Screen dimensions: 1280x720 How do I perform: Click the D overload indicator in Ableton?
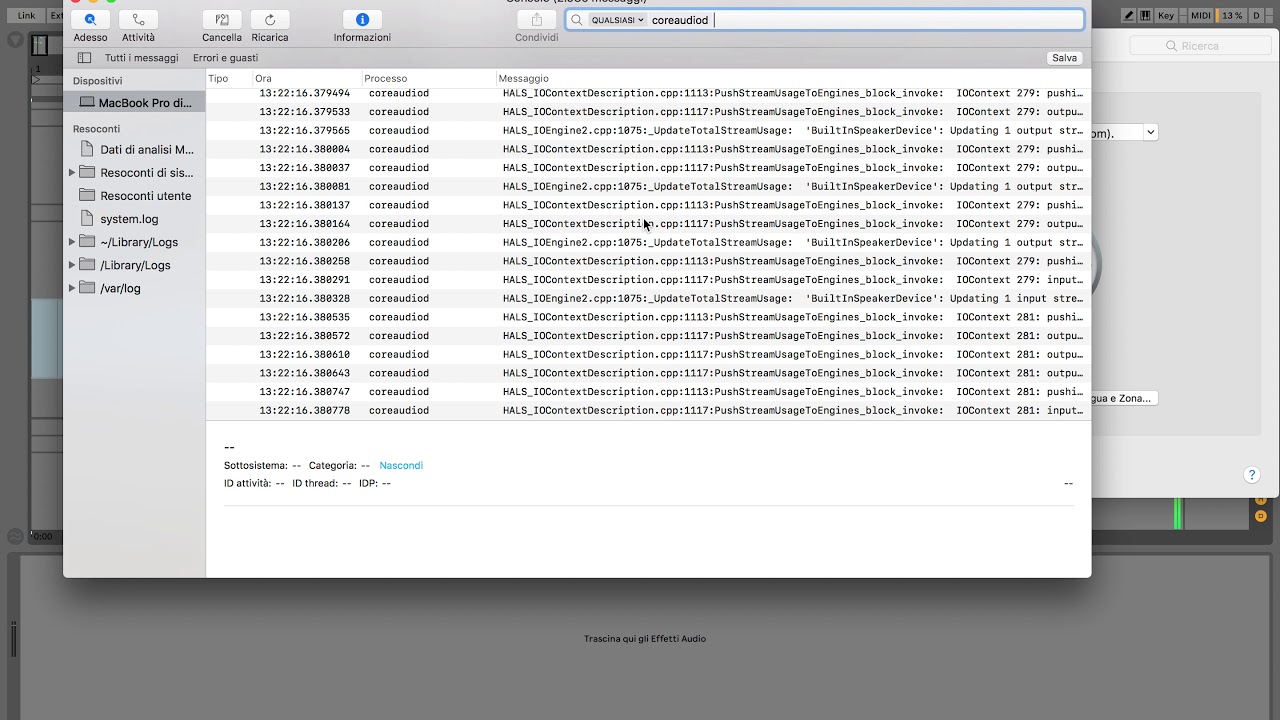pos(1256,15)
